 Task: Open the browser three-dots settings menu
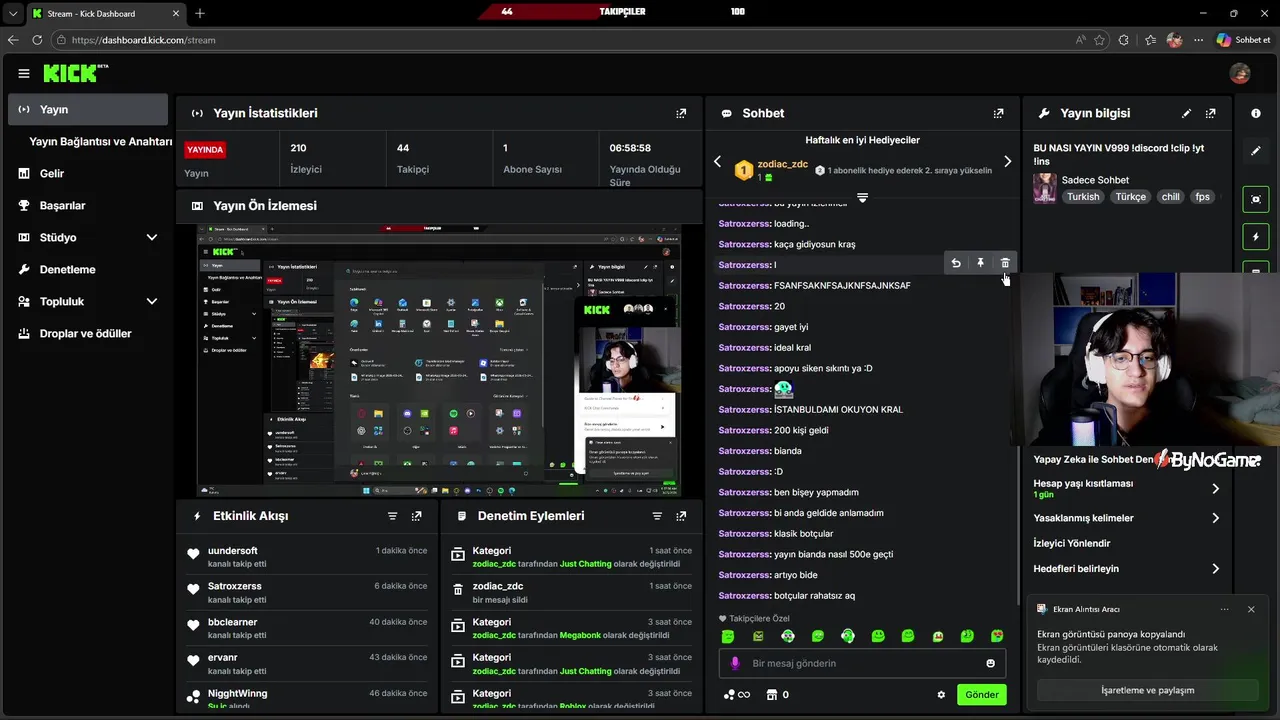pyautogui.click(x=1199, y=40)
